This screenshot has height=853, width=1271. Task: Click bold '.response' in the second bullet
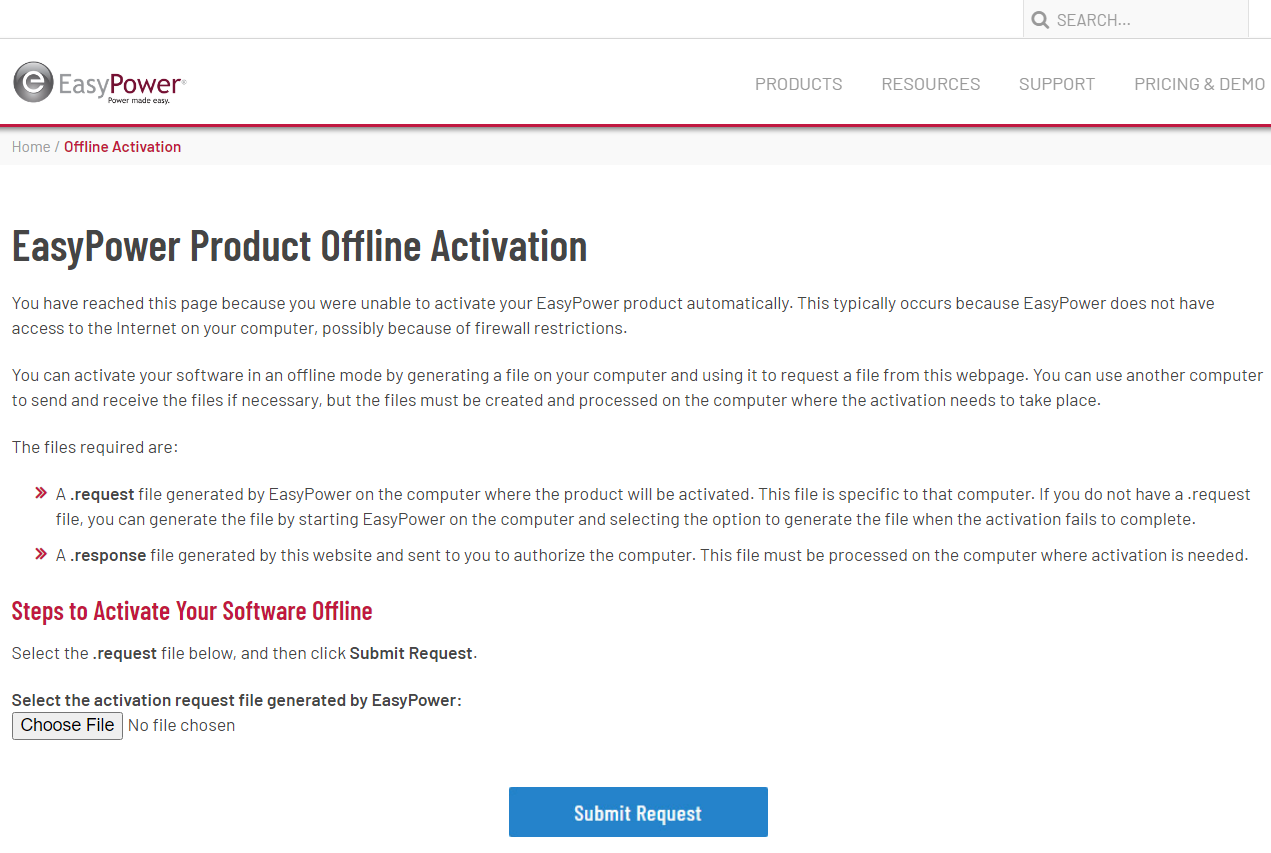coord(108,556)
